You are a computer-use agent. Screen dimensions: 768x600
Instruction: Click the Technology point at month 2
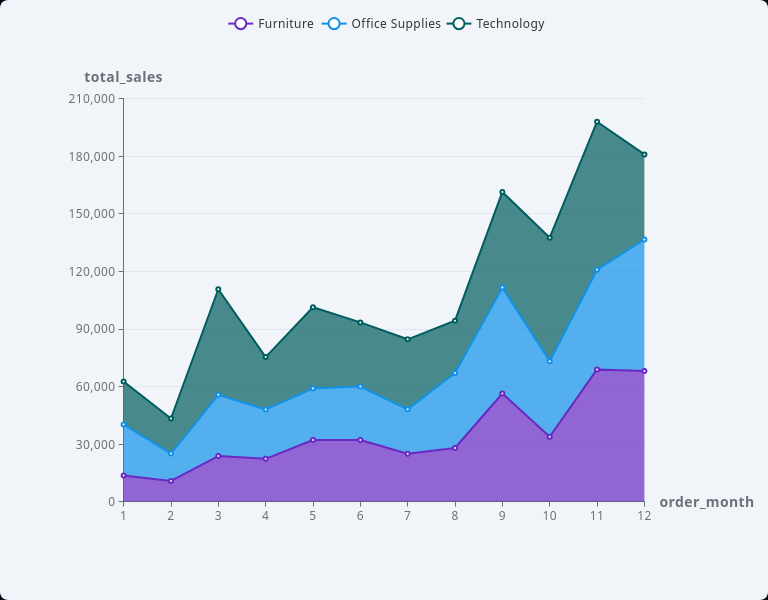171,418
